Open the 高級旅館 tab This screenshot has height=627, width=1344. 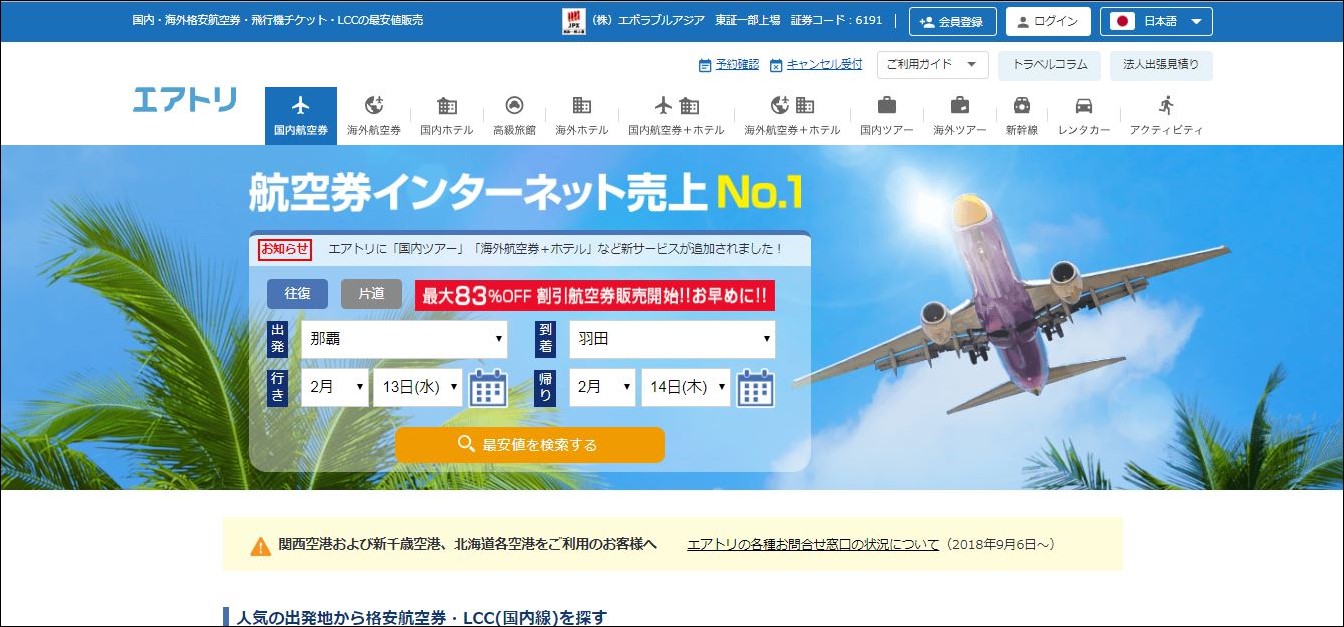[514, 116]
